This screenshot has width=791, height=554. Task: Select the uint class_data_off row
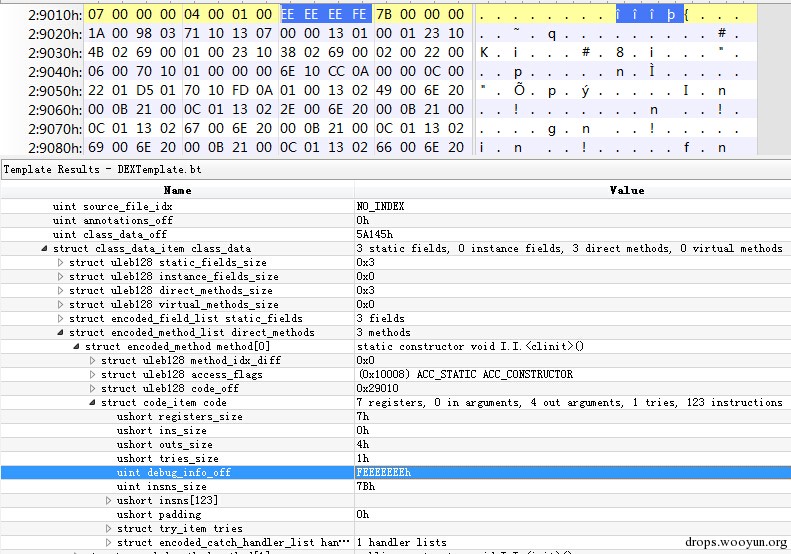click(396, 234)
